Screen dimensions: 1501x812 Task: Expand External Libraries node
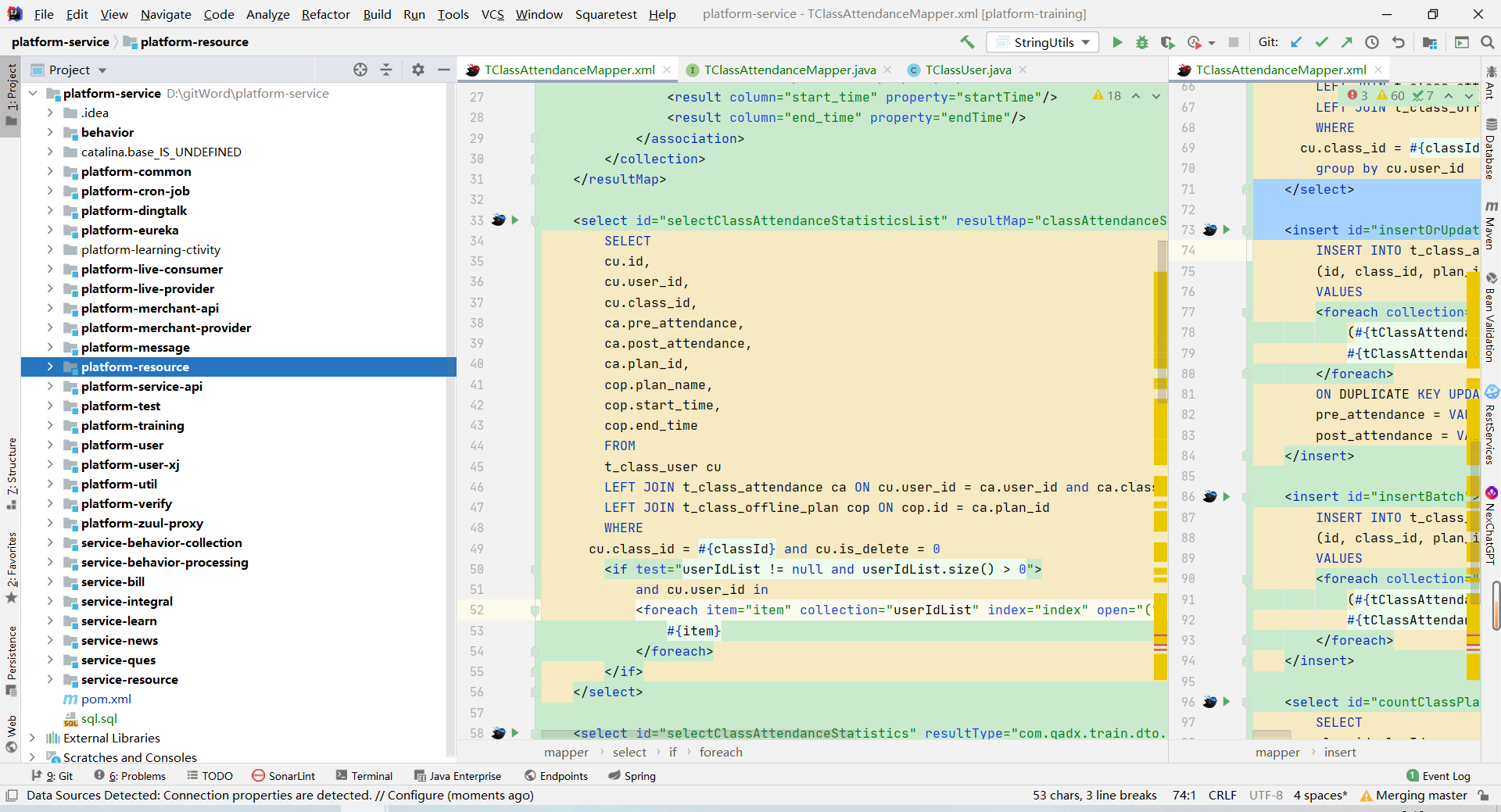click(x=32, y=738)
